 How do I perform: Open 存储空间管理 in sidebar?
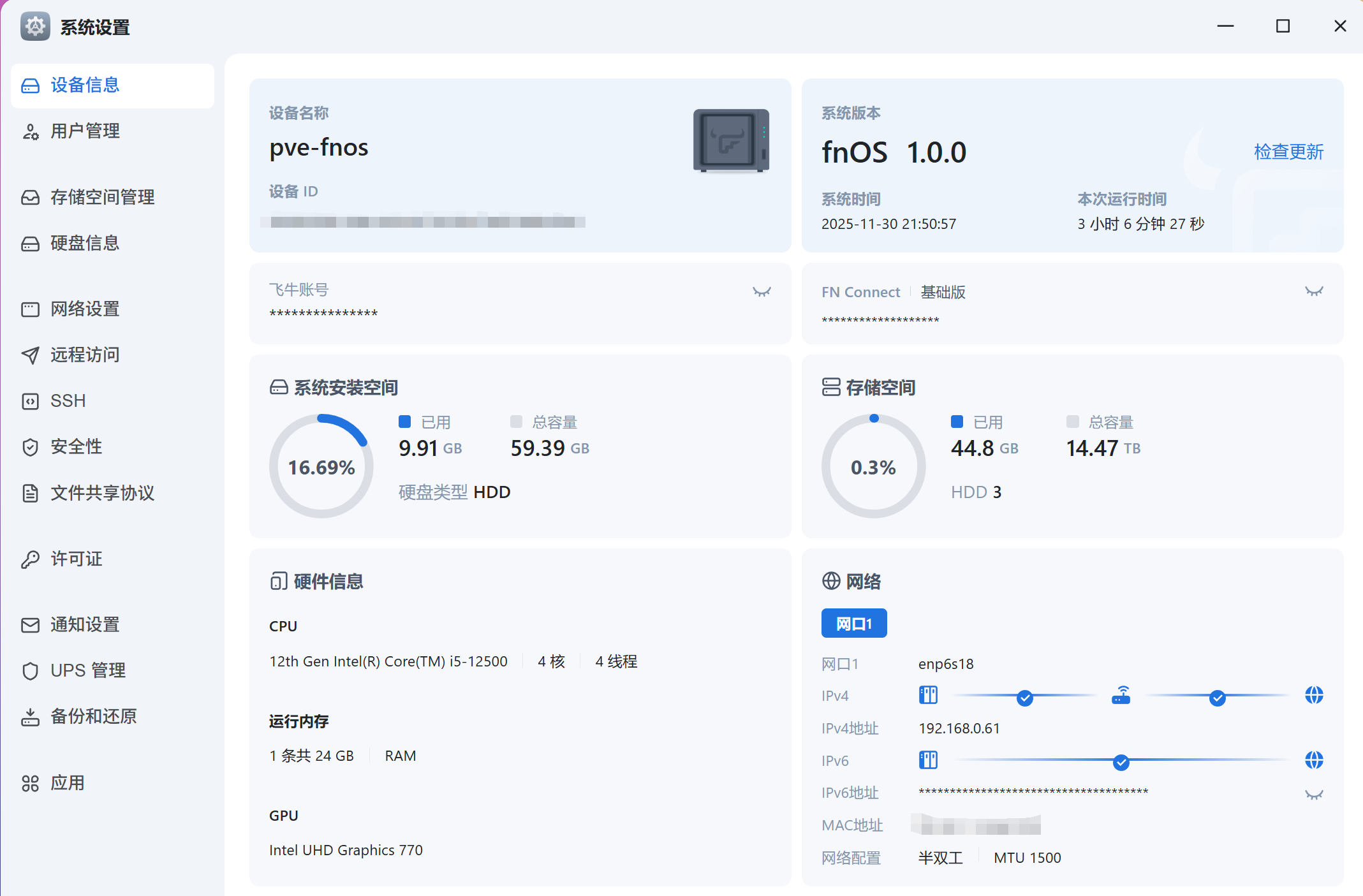tap(102, 198)
